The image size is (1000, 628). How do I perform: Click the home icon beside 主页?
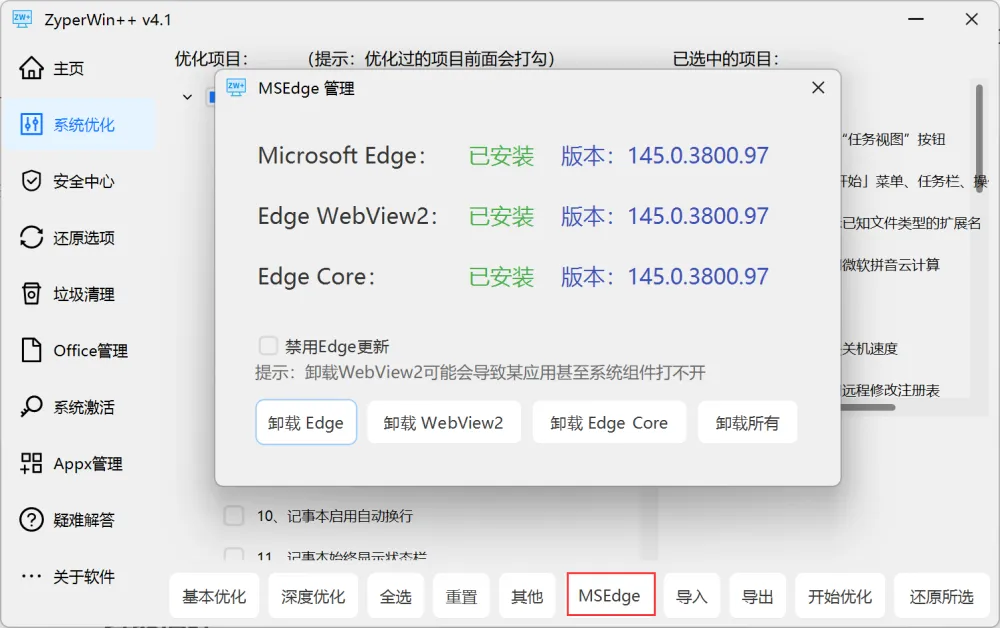[31, 68]
